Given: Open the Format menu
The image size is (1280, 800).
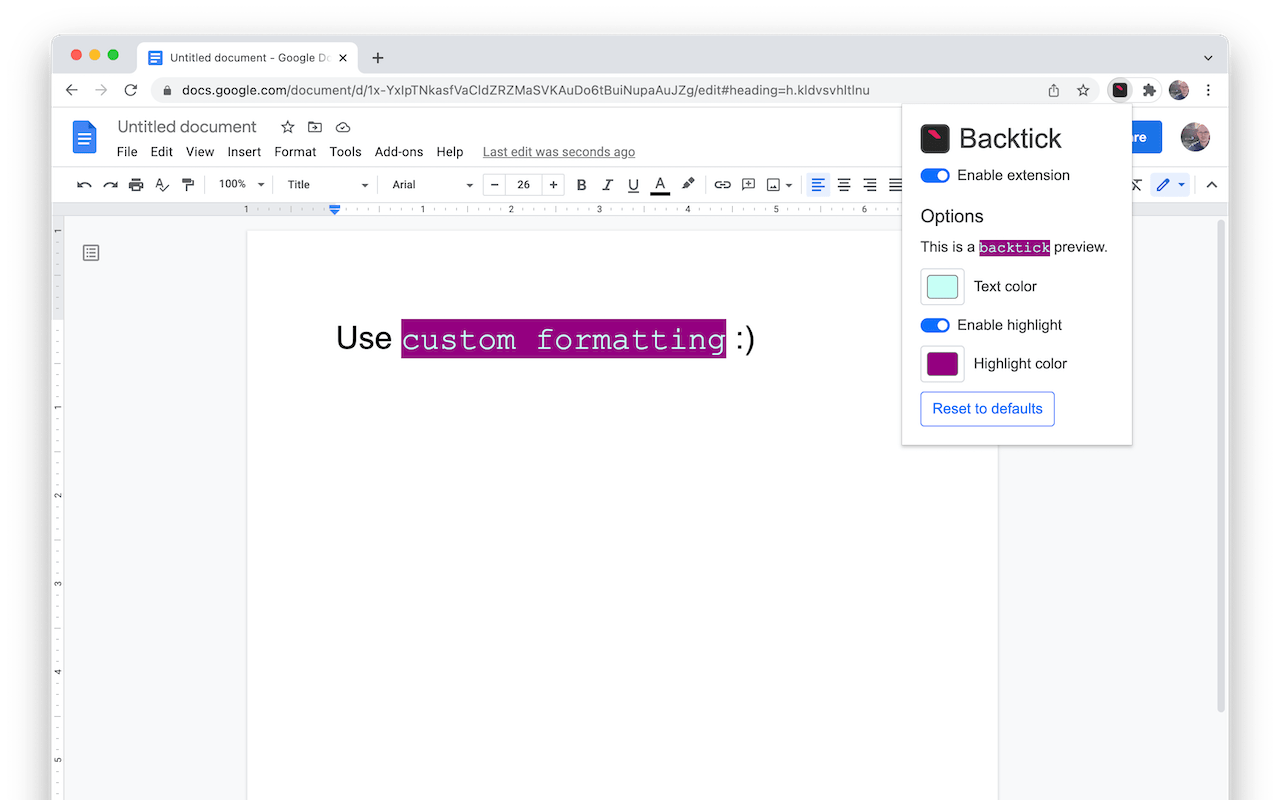Looking at the screenshot, I should coord(295,152).
